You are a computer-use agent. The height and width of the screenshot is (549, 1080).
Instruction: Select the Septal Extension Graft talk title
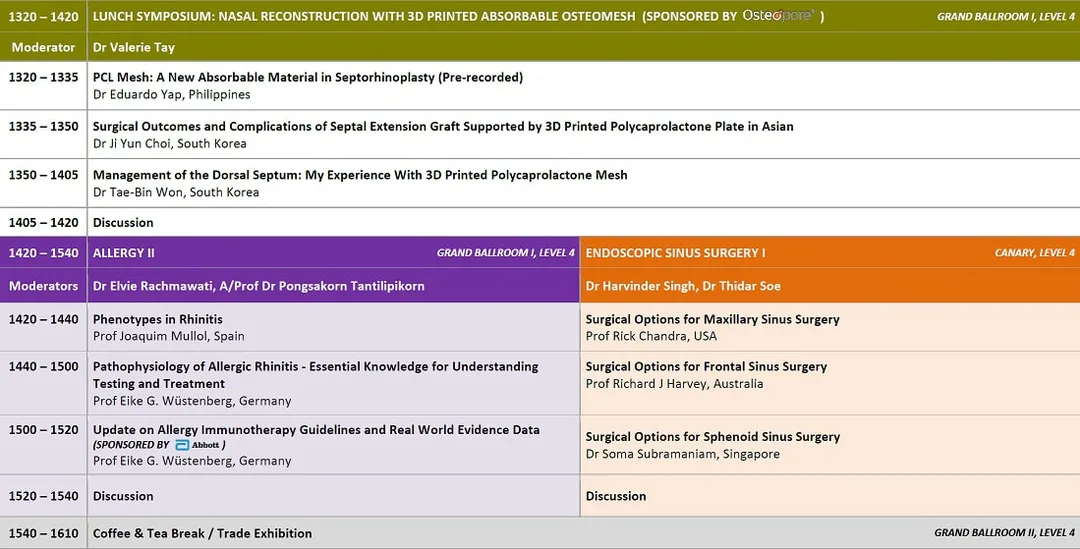pyautogui.click(x=443, y=126)
